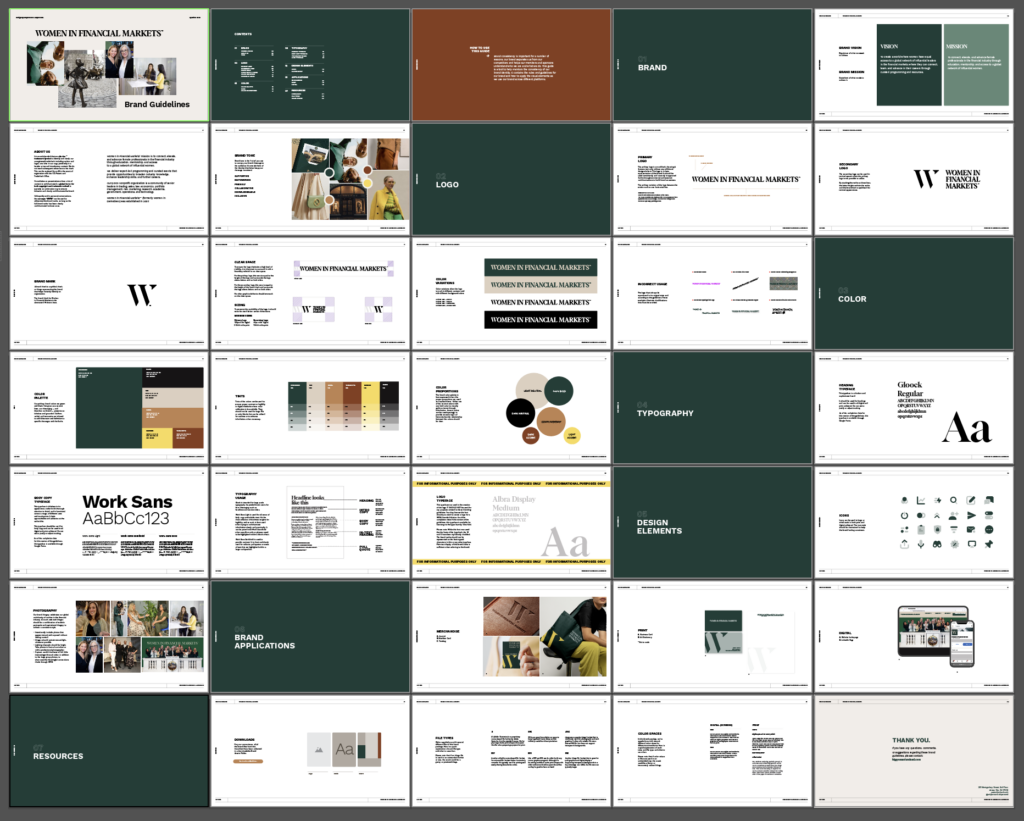Select the Vision and Mission slide
Screen dimensions: 1024x821
coord(914,65)
